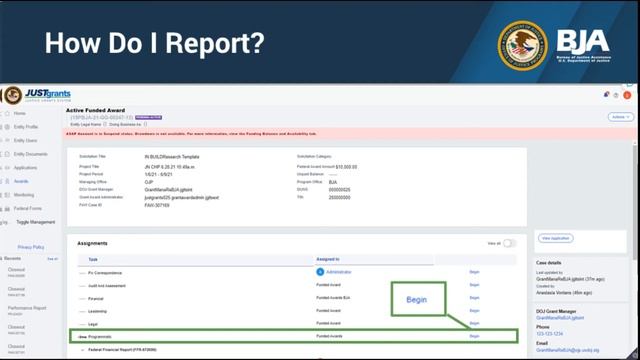Click info icon beside Entity Legal Name
This screenshot has width=640, height=360.
[105, 124]
